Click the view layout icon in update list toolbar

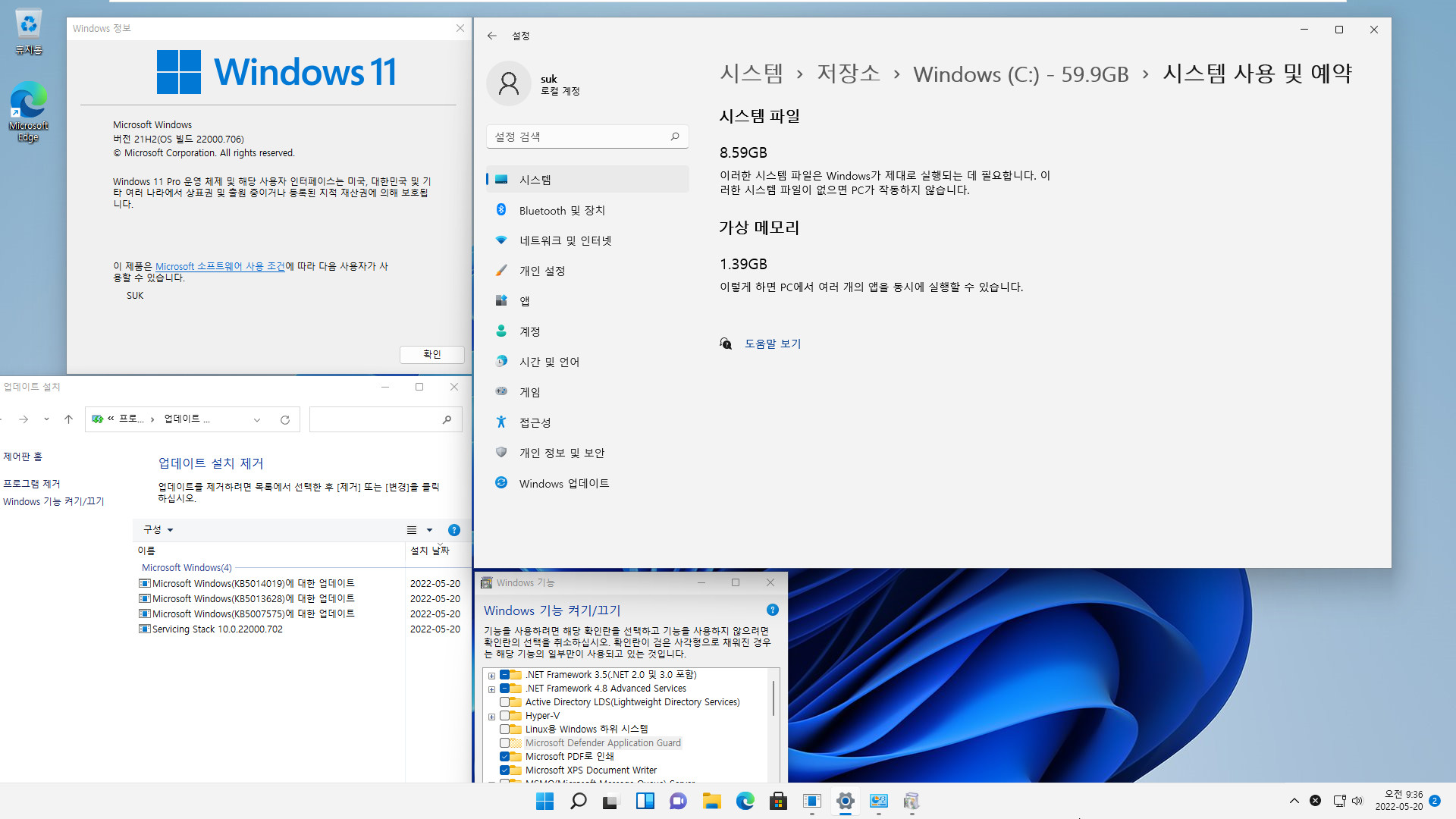coord(412,530)
